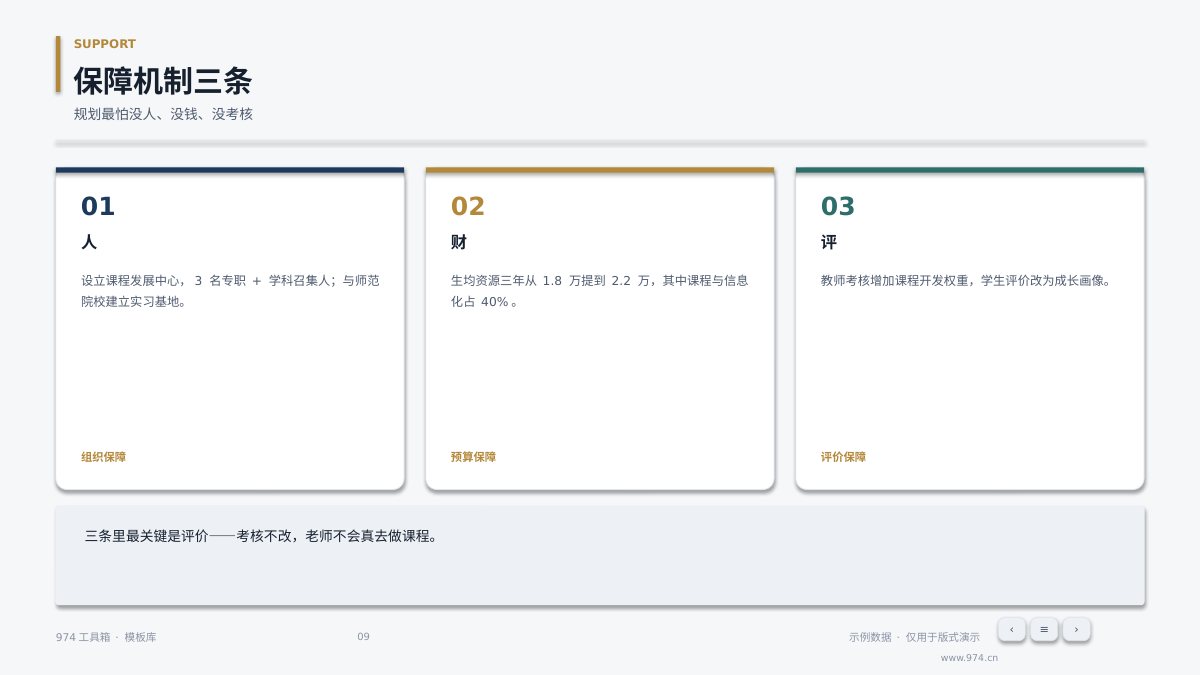Select the SUPPORT label

[x=105, y=44]
